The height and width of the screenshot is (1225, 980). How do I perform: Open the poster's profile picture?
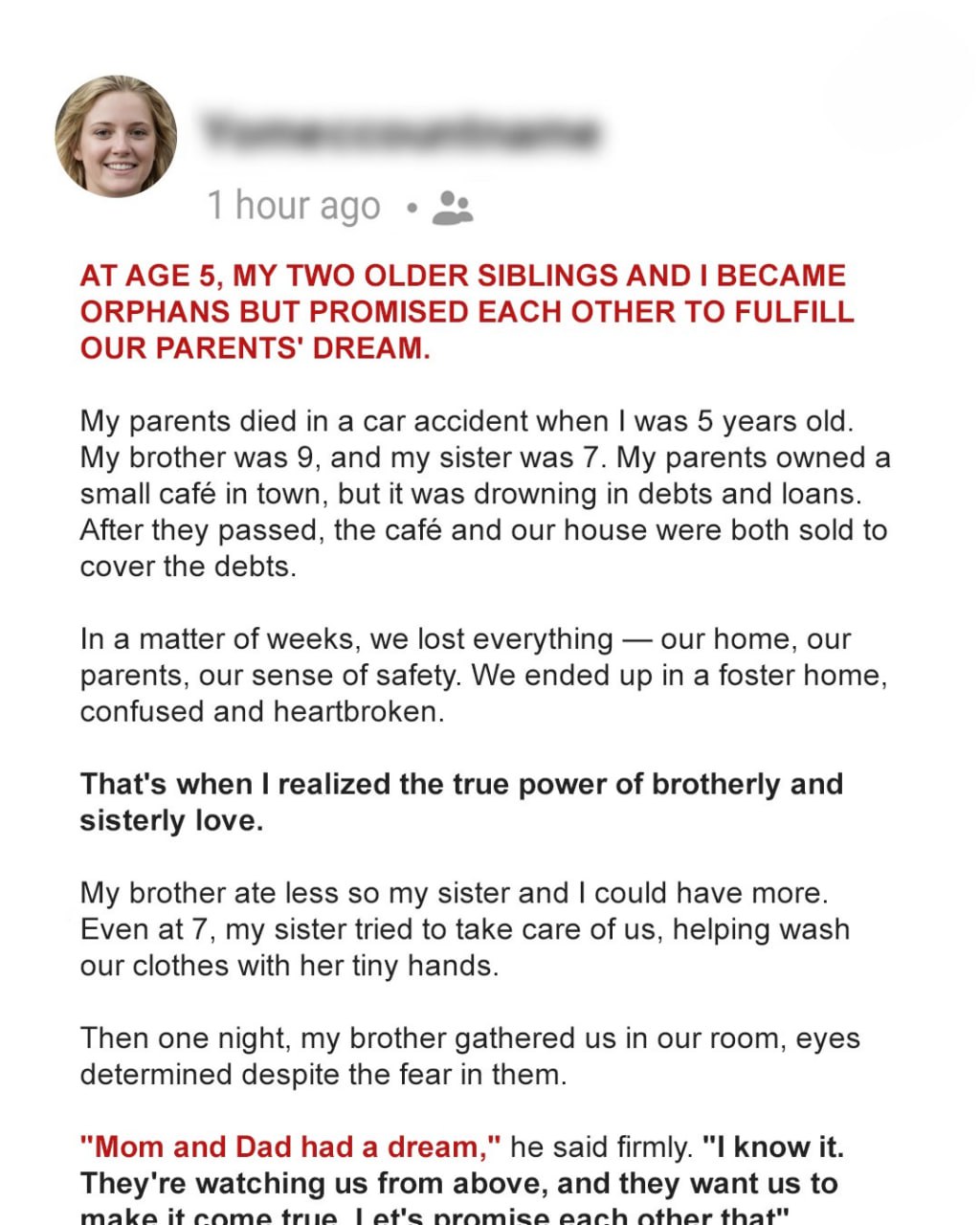point(116,136)
